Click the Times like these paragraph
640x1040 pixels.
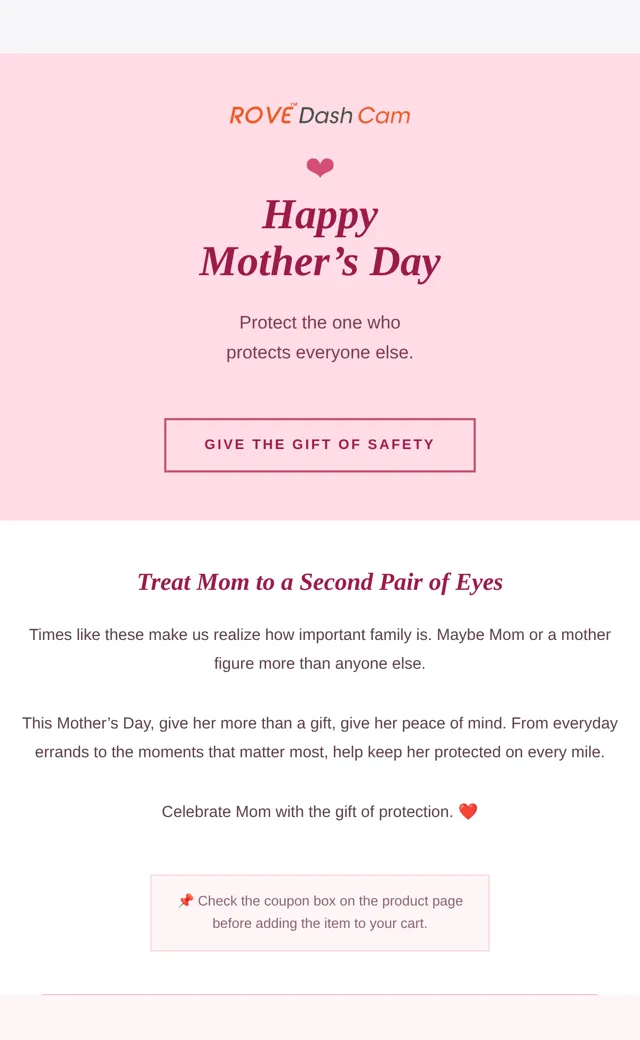[x=320, y=649]
